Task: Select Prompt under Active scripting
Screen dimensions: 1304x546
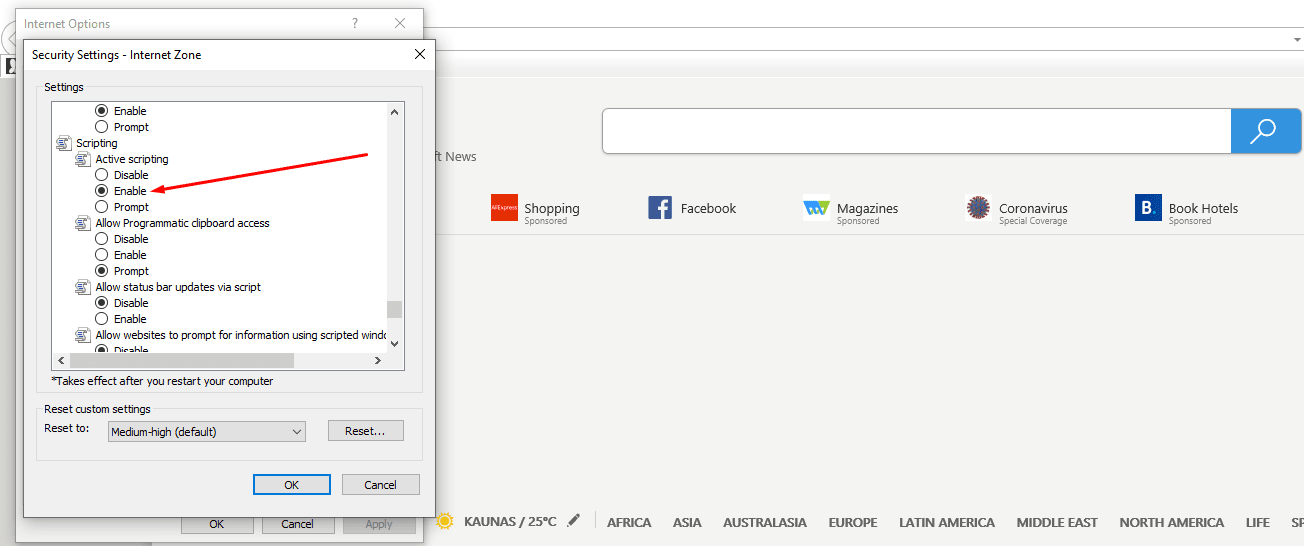Action: click(x=102, y=207)
